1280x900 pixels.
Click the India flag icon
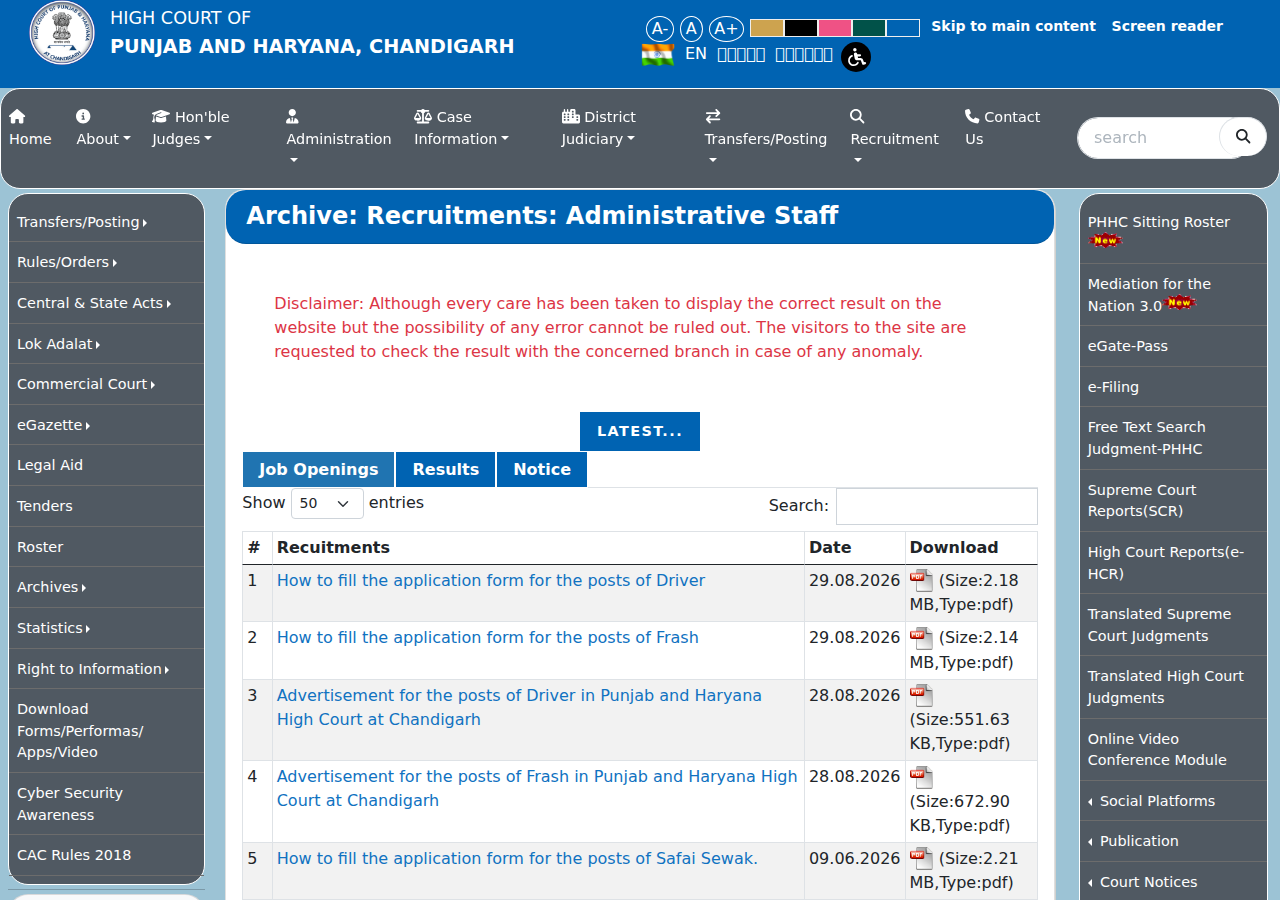click(657, 54)
